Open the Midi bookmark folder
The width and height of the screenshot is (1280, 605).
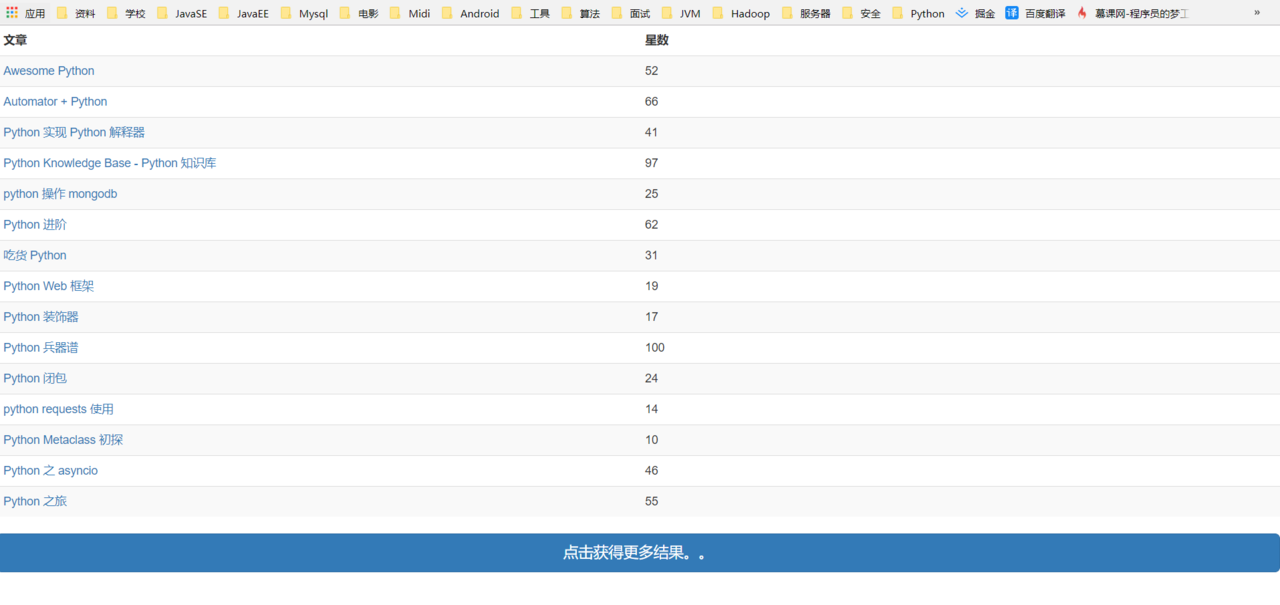coord(410,13)
